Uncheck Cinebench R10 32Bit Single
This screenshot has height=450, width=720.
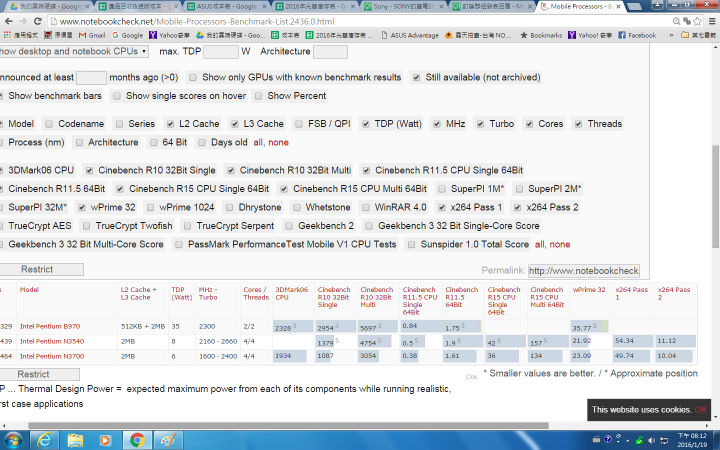click(x=90, y=170)
